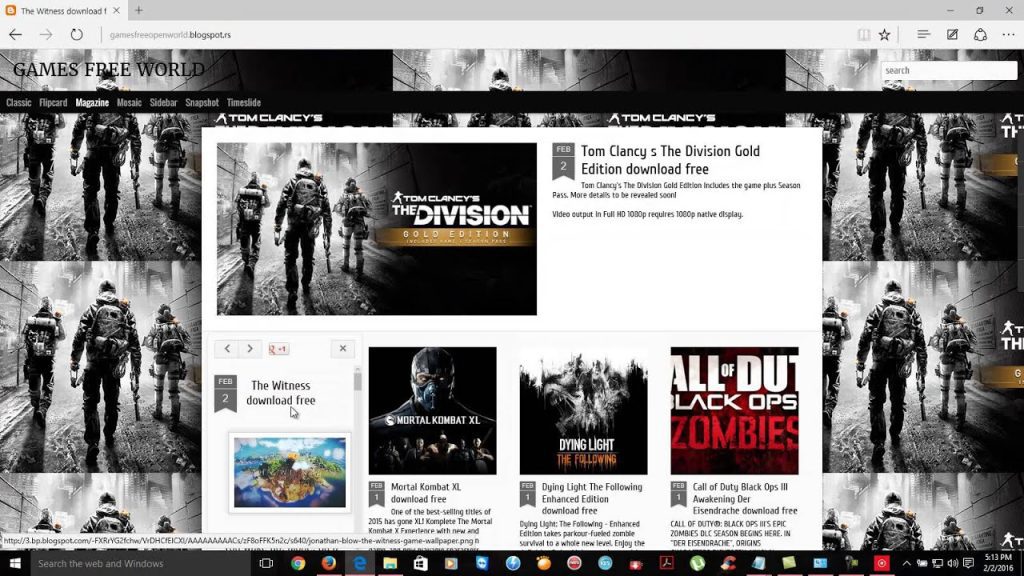Switch to the Classic view tab
This screenshot has height=576, width=1024.
[19, 103]
